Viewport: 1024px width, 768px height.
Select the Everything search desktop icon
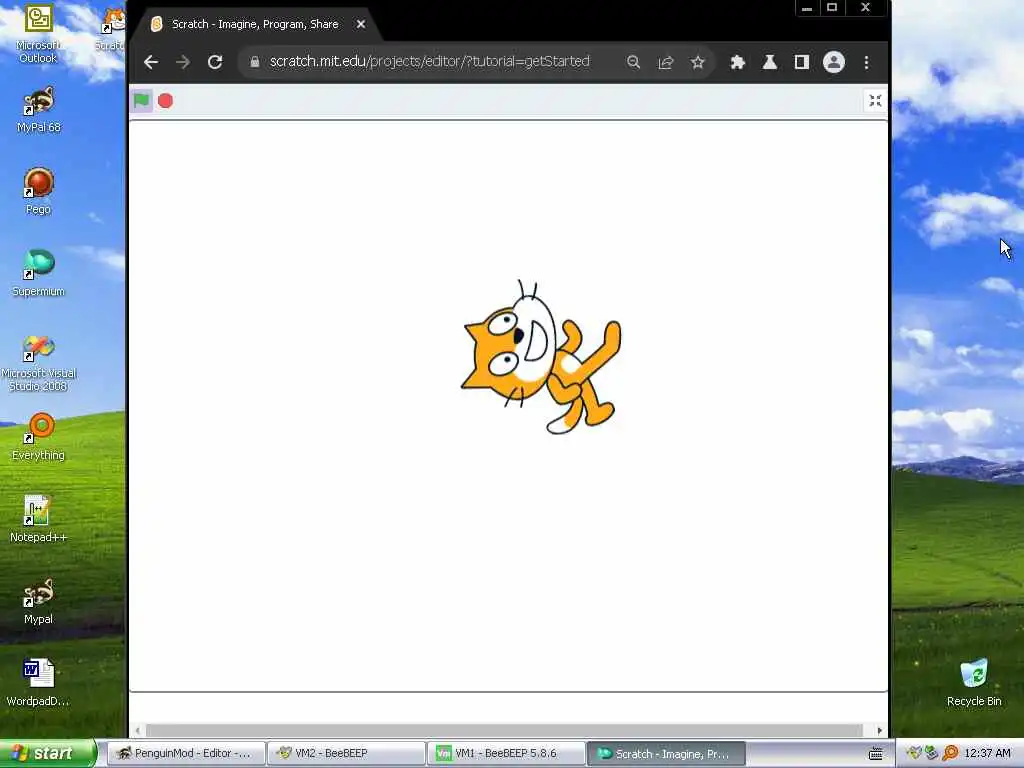click(x=39, y=437)
